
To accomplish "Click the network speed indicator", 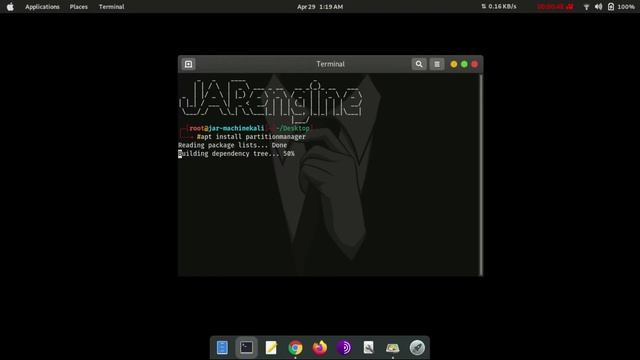I will [498, 7].
